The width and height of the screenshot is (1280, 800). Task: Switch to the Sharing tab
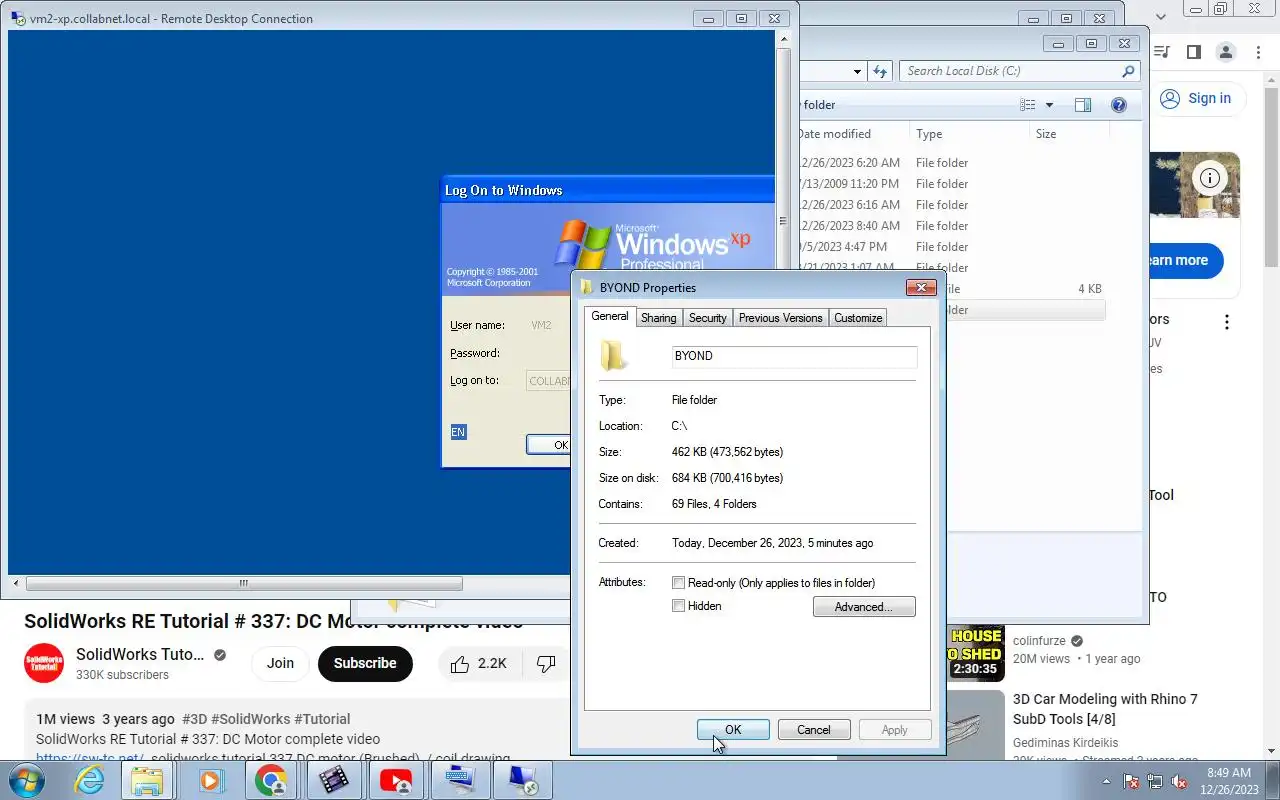(658, 318)
